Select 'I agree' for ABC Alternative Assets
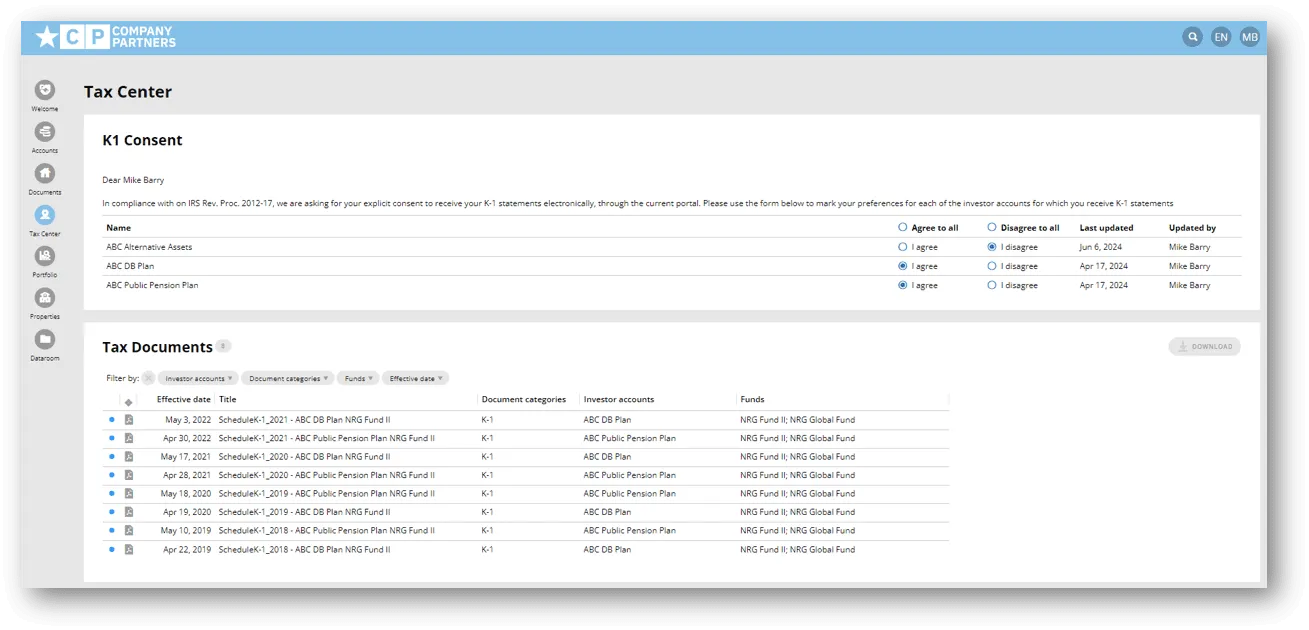The width and height of the screenshot is (1309, 630). click(903, 247)
